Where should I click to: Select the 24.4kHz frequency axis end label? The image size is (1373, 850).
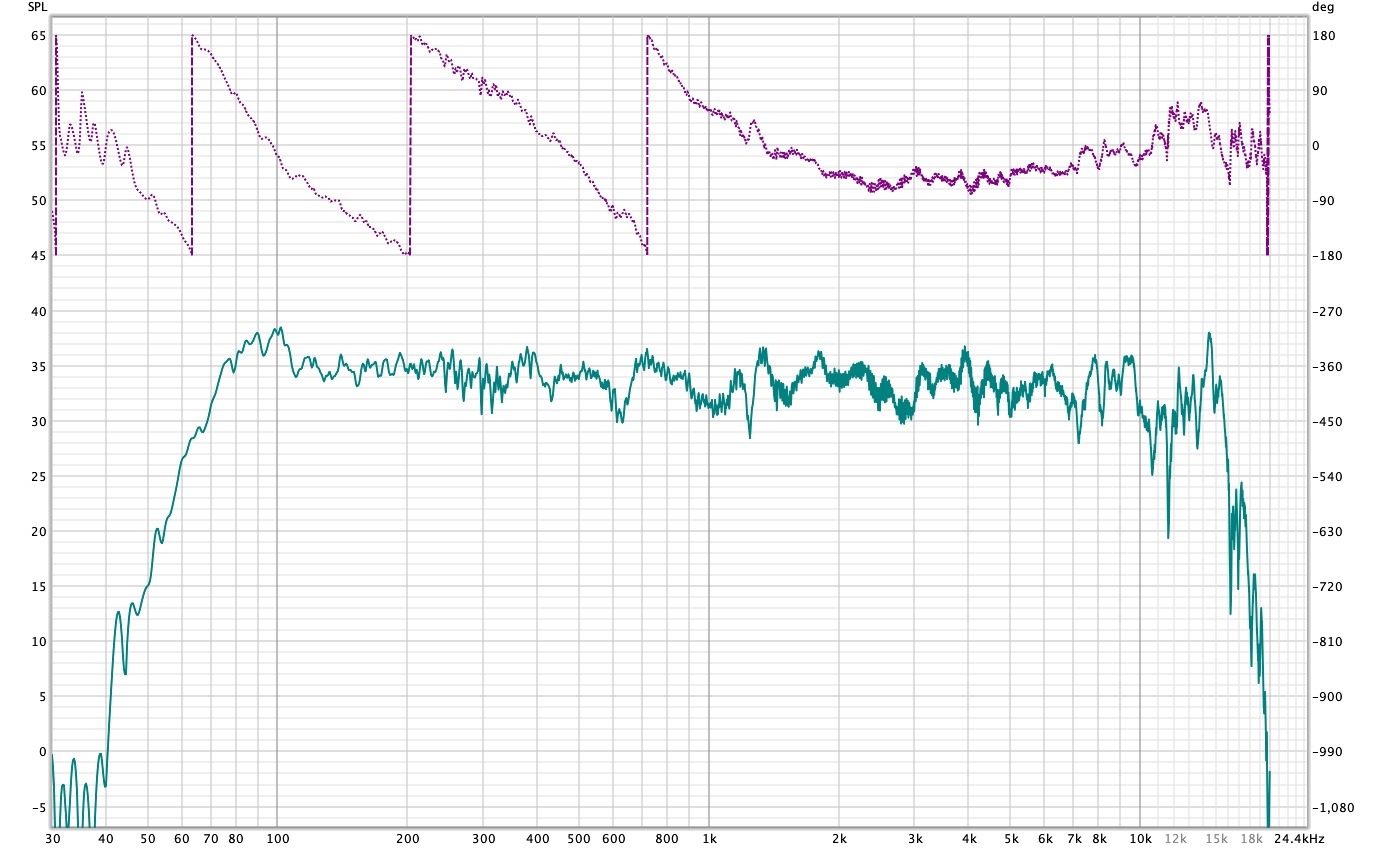tap(1297, 838)
